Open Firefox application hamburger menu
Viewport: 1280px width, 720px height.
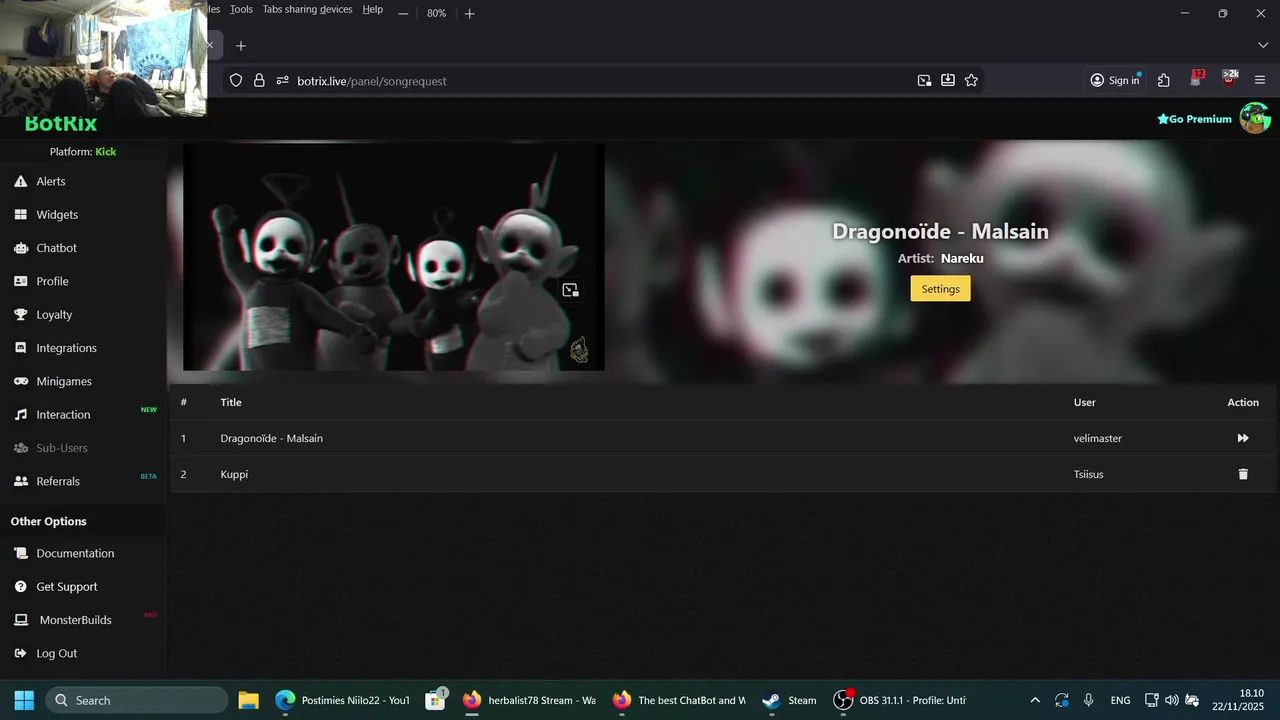(1260, 80)
